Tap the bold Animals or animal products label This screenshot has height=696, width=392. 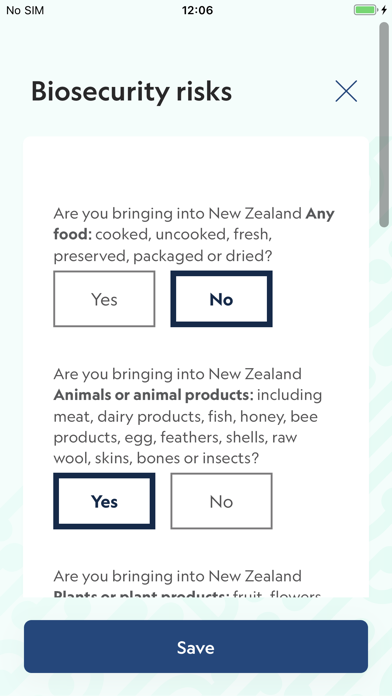tap(153, 395)
